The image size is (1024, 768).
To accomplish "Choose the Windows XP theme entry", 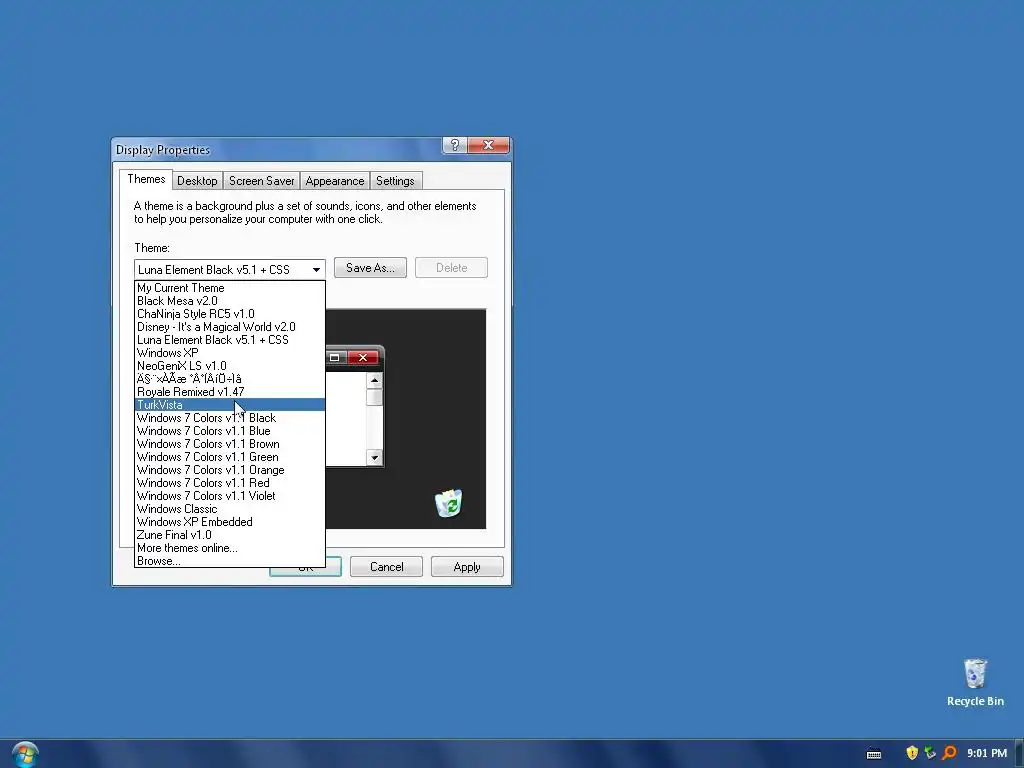I will tap(230, 353).
